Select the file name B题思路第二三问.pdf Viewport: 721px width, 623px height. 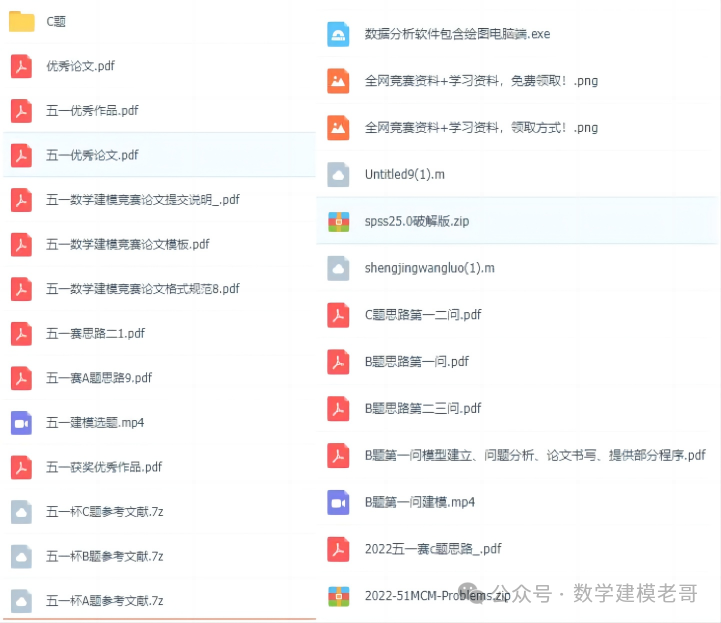click(x=423, y=409)
